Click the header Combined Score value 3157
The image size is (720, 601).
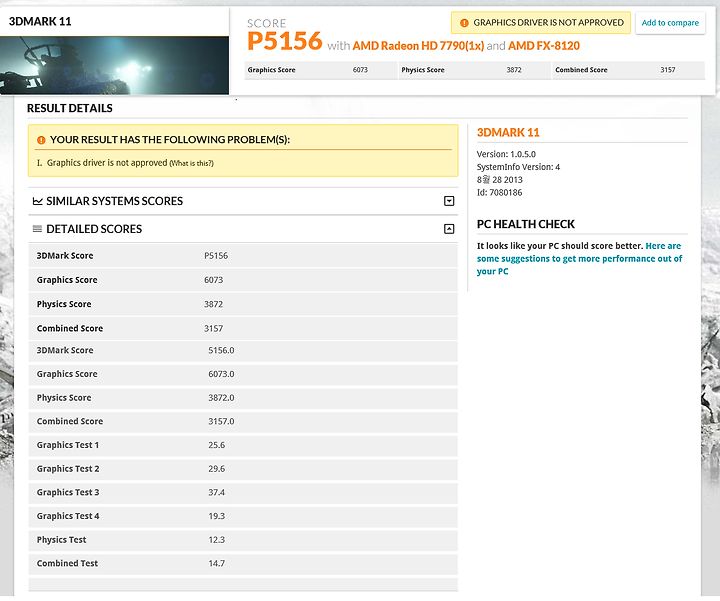[668, 70]
